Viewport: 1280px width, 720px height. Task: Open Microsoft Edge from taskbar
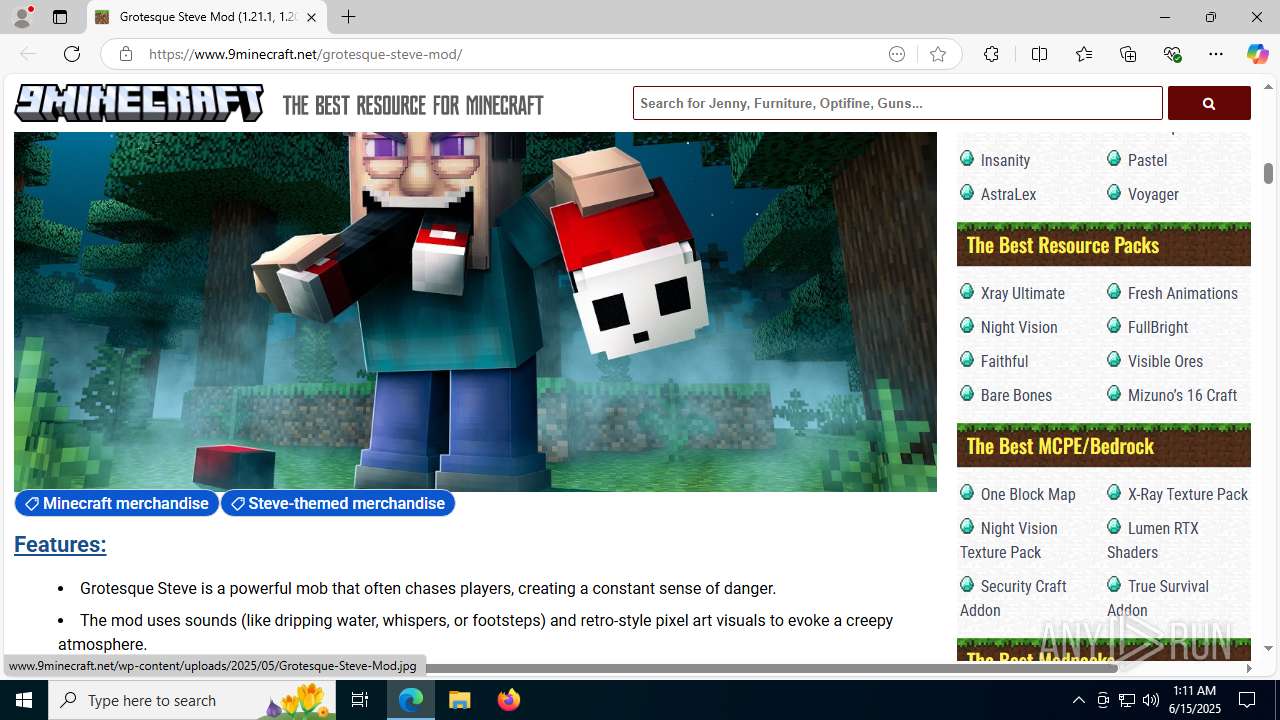(x=411, y=700)
